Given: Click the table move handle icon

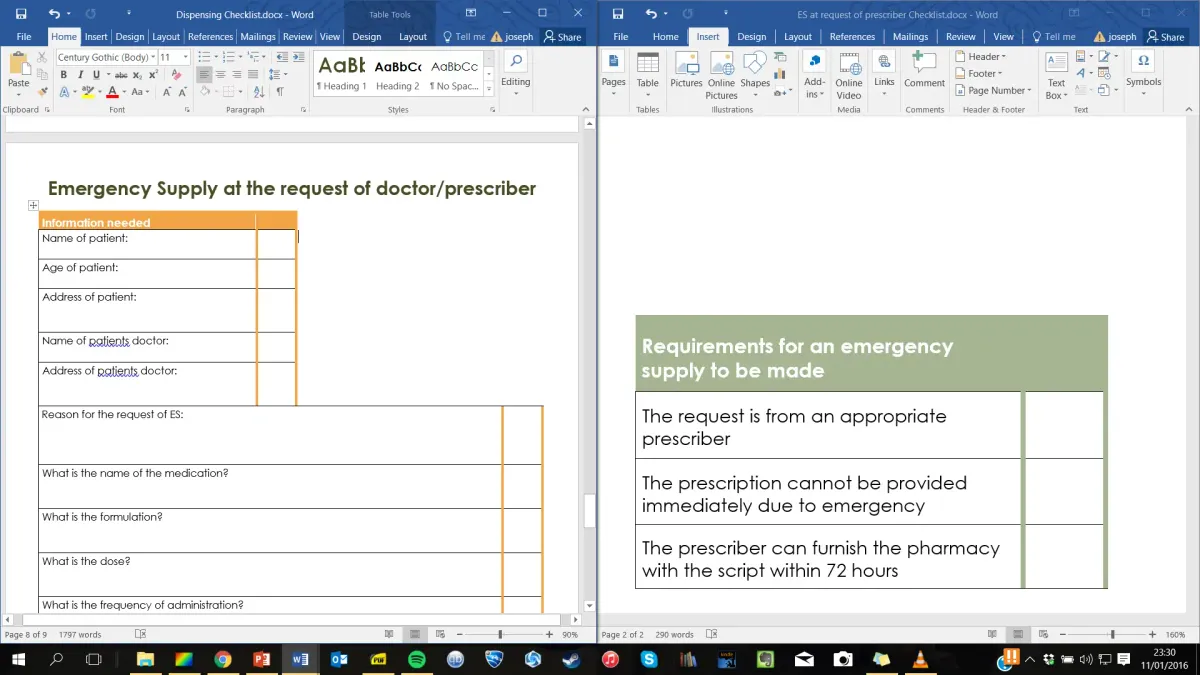Looking at the screenshot, I should 33,205.
